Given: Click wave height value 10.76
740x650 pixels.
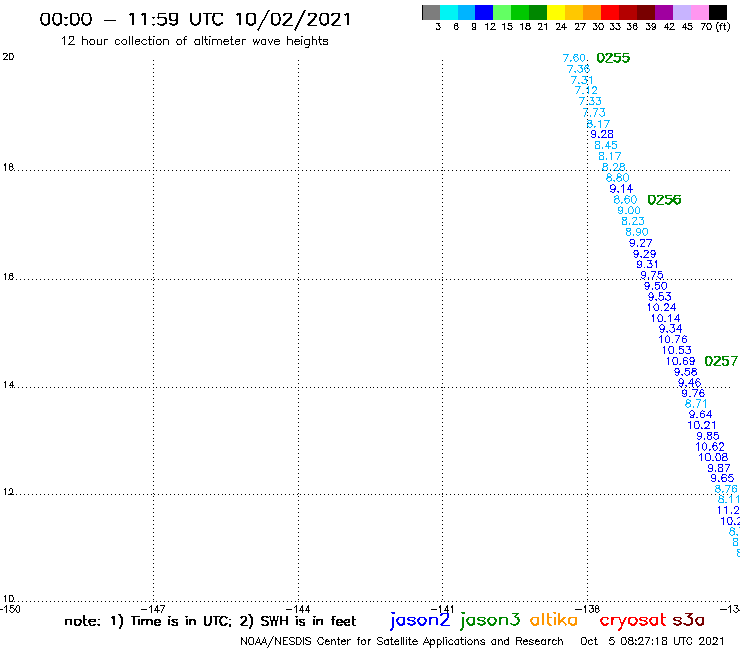Looking at the screenshot, I should click(x=673, y=339).
